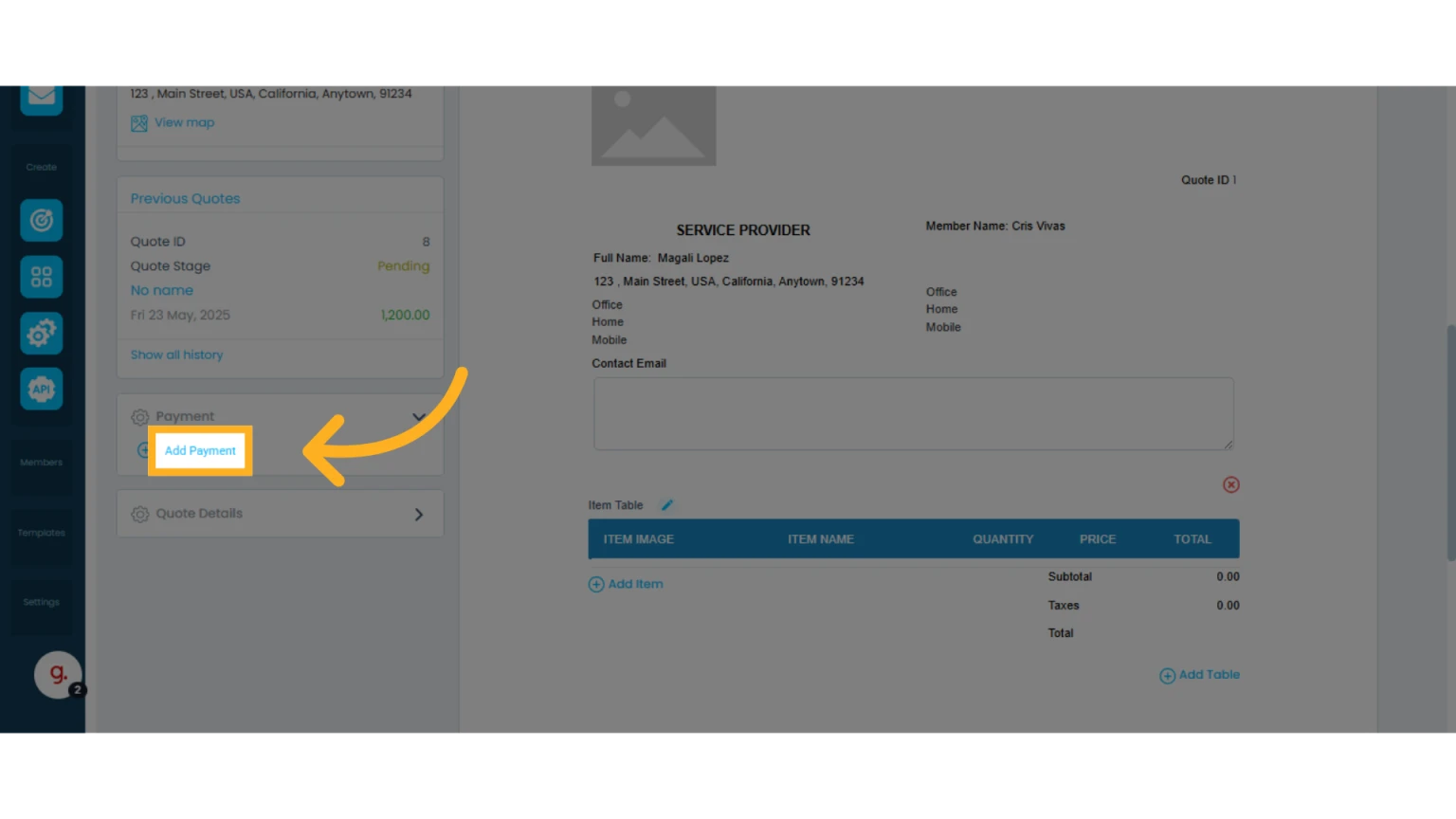1456x819 pixels.
Task: Click the TOTAL column header
Action: tap(1192, 539)
